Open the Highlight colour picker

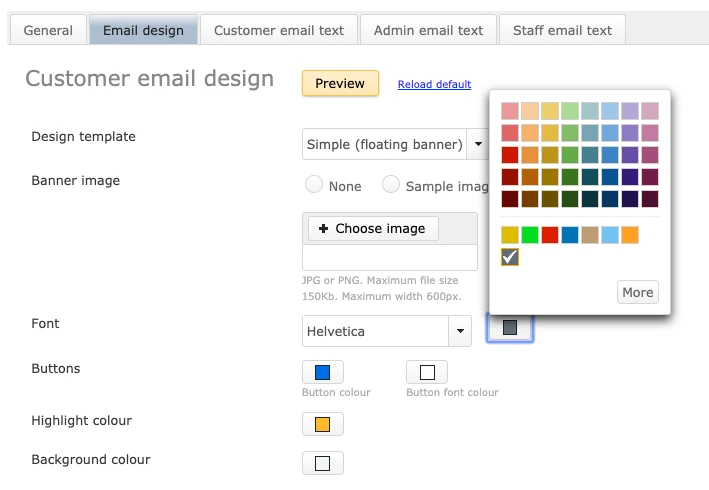click(x=322, y=425)
